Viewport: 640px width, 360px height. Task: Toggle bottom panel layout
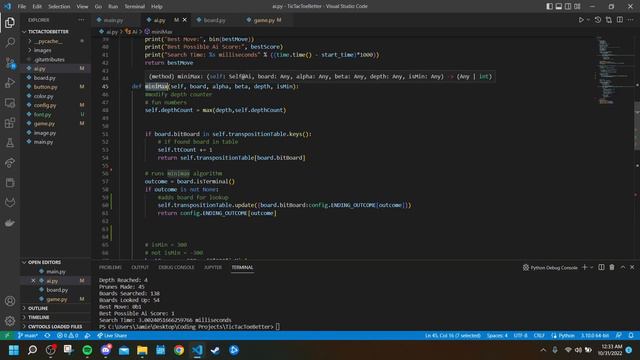tap(559, 6)
